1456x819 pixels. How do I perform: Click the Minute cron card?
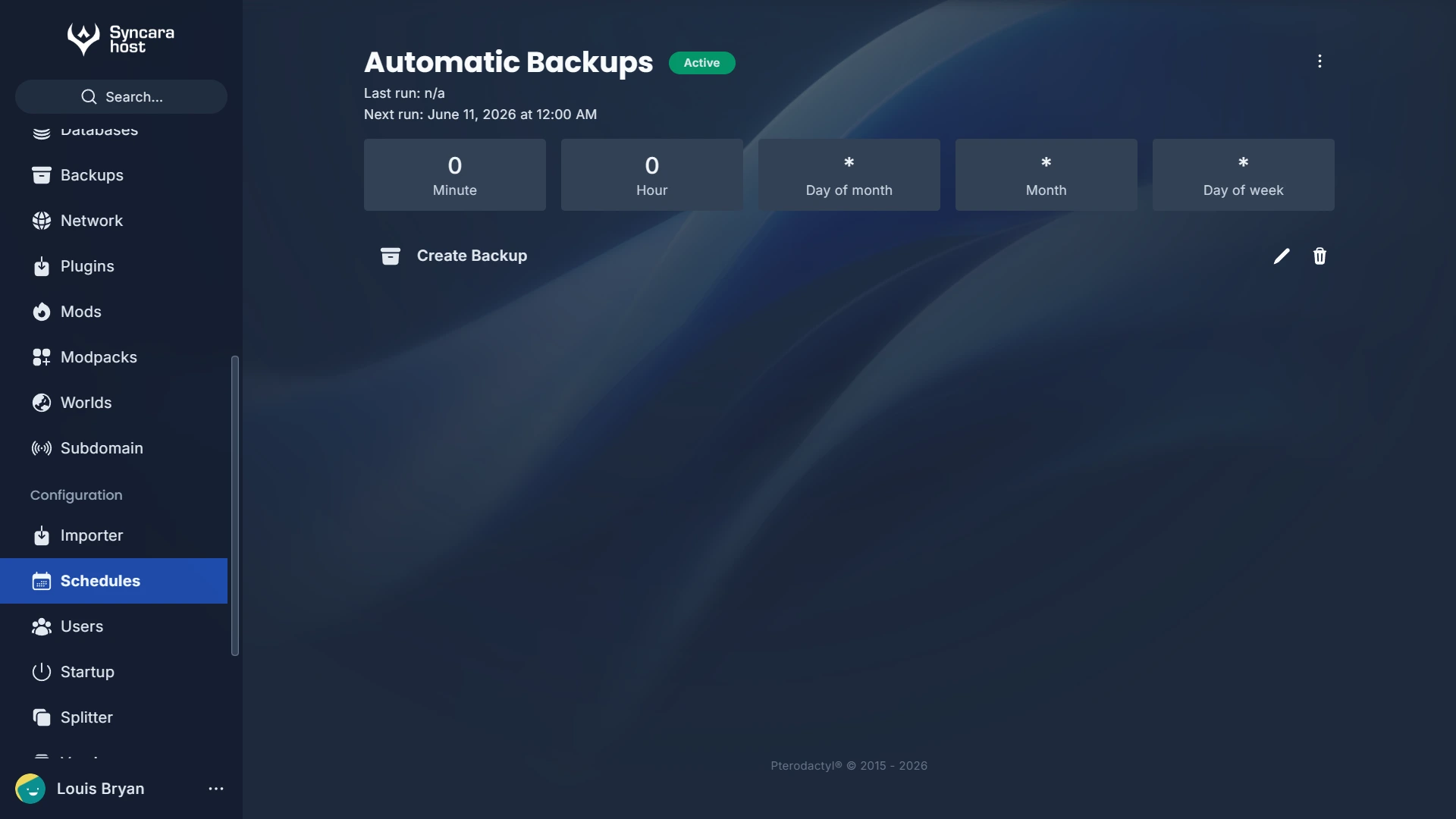[x=455, y=174]
